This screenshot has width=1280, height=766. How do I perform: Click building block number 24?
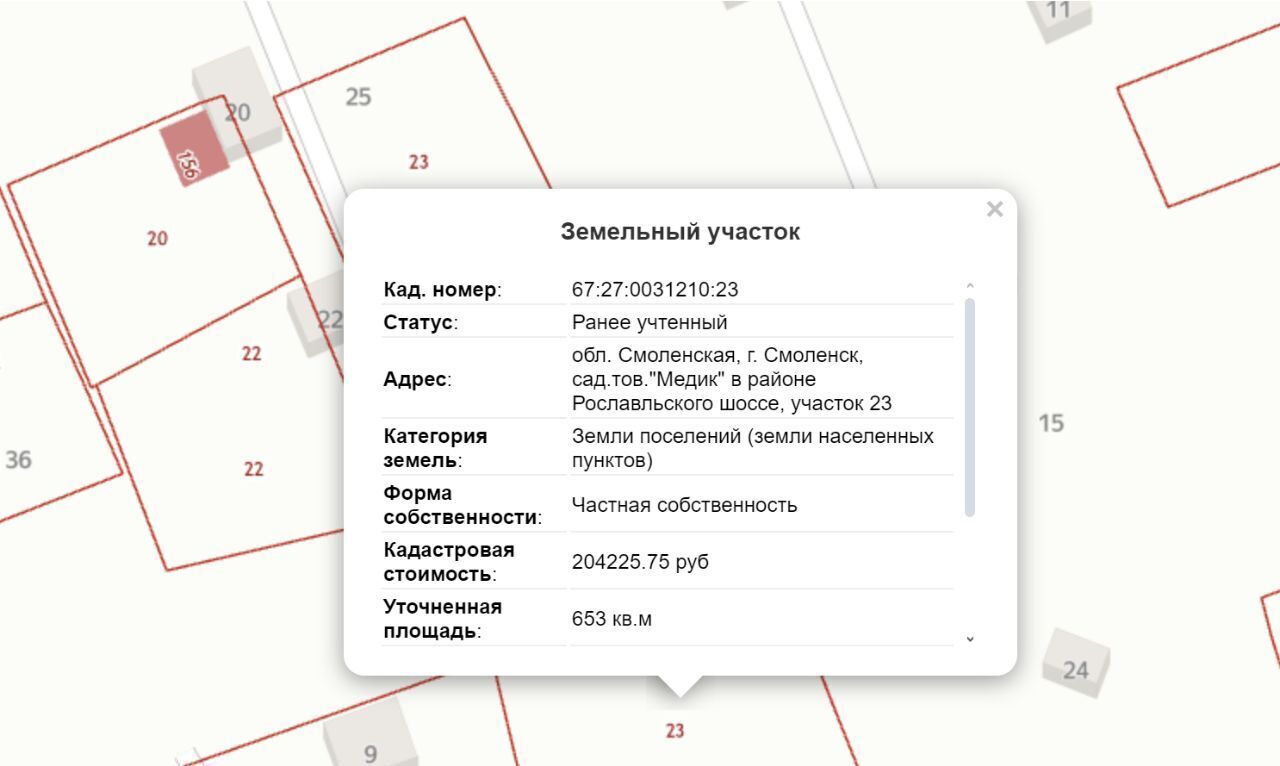coord(1077,664)
